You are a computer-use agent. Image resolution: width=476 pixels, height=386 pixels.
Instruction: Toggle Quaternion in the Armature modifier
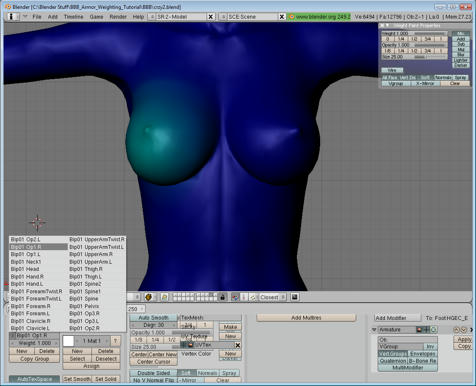tap(393, 361)
